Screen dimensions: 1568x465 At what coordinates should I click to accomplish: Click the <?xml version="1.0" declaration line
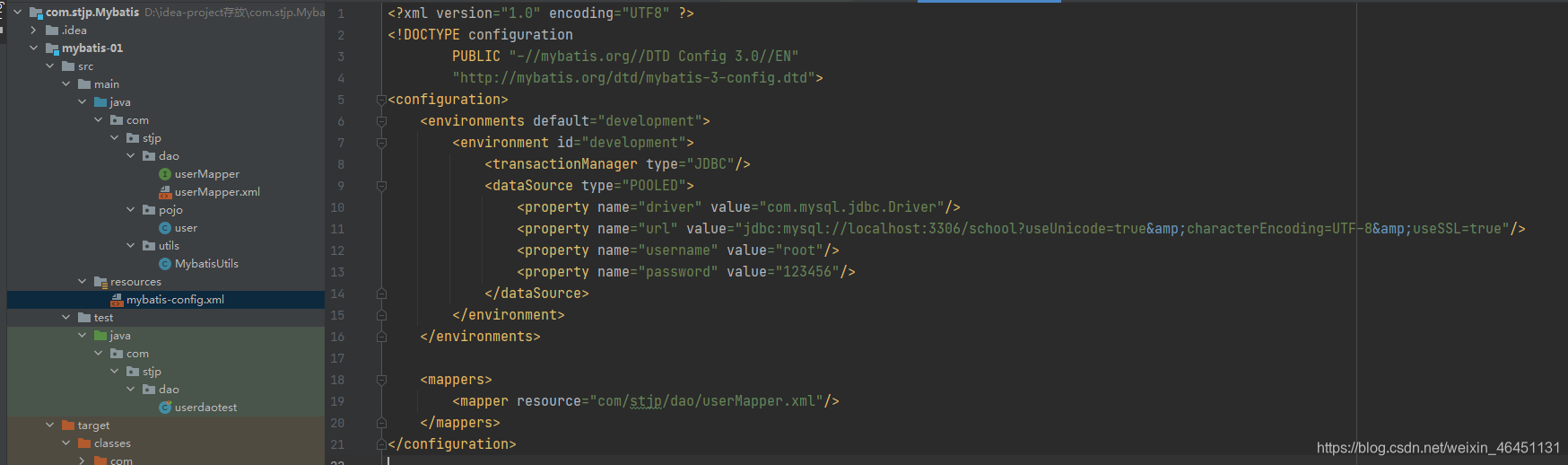[541, 13]
